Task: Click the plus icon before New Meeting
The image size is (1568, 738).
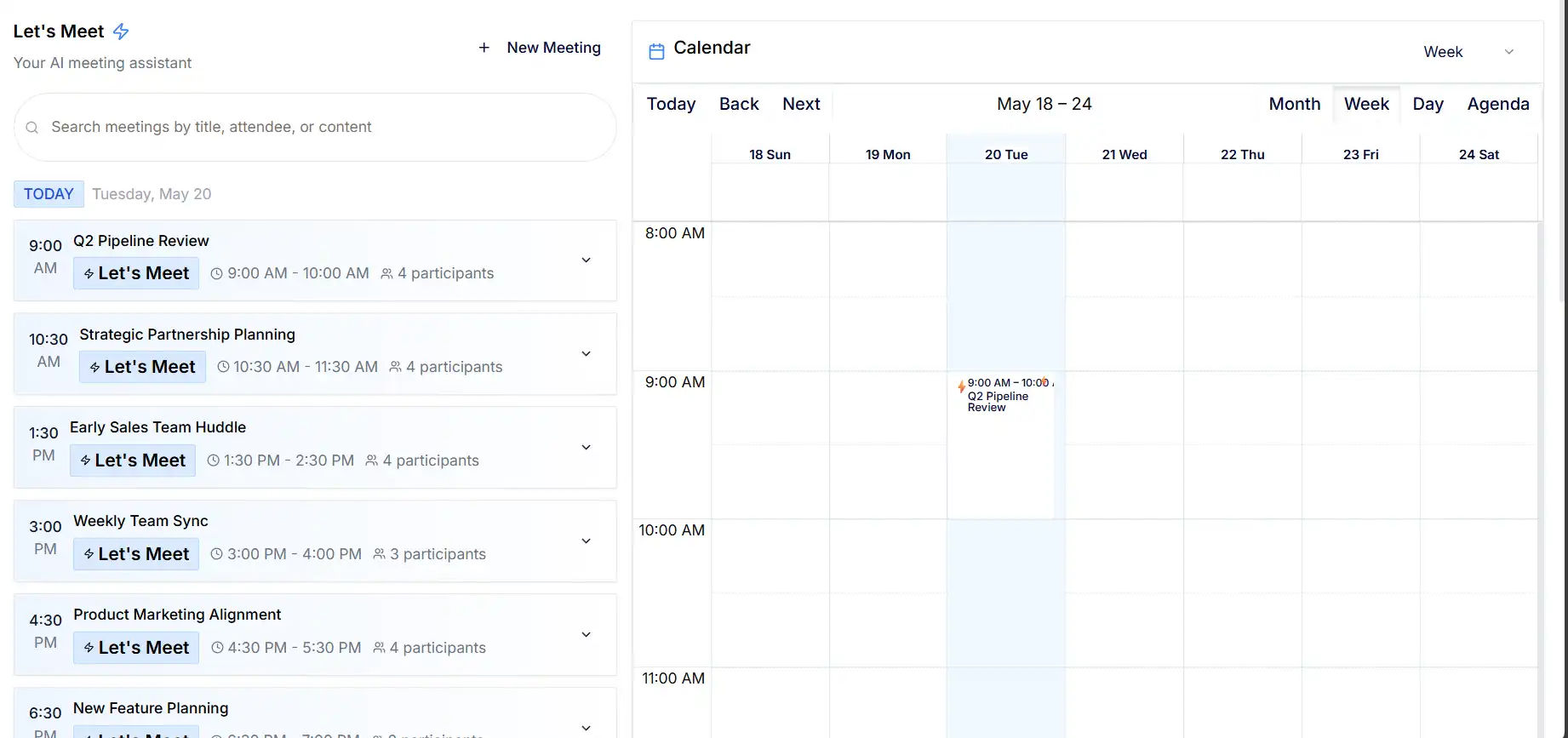Action: point(484,48)
